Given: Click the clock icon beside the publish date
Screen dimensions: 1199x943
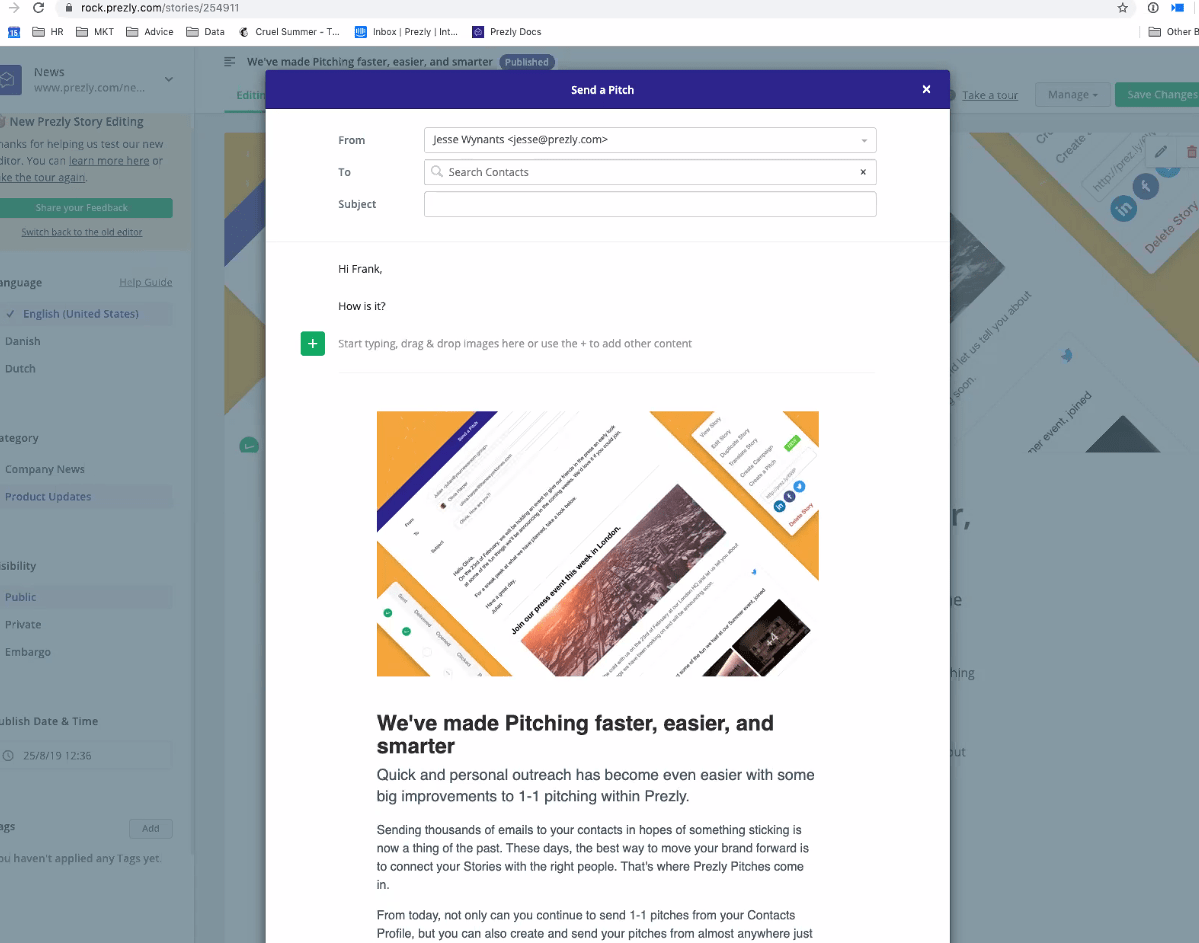Looking at the screenshot, I should 9,756.
